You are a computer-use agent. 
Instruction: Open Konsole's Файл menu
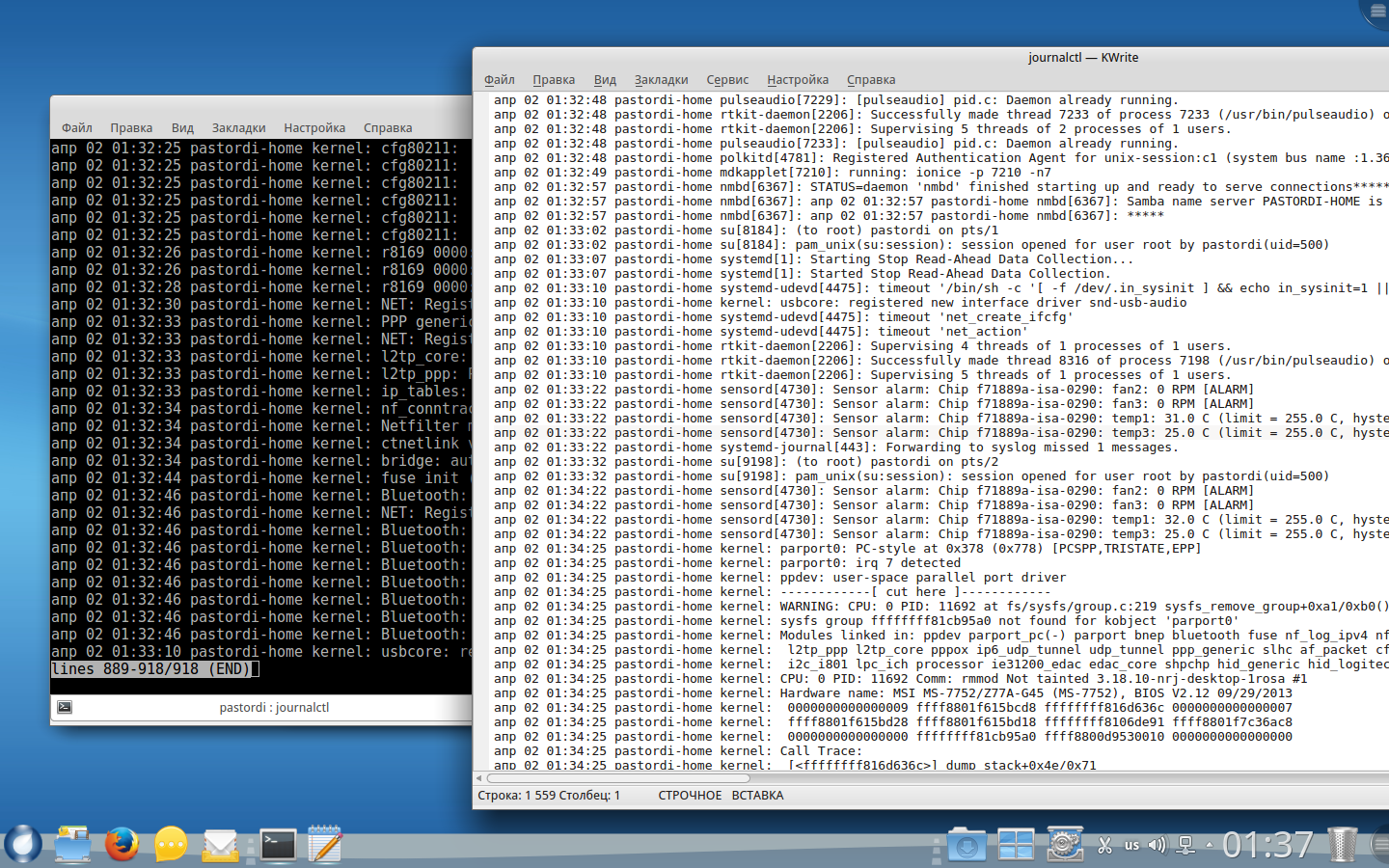pos(77,128)
